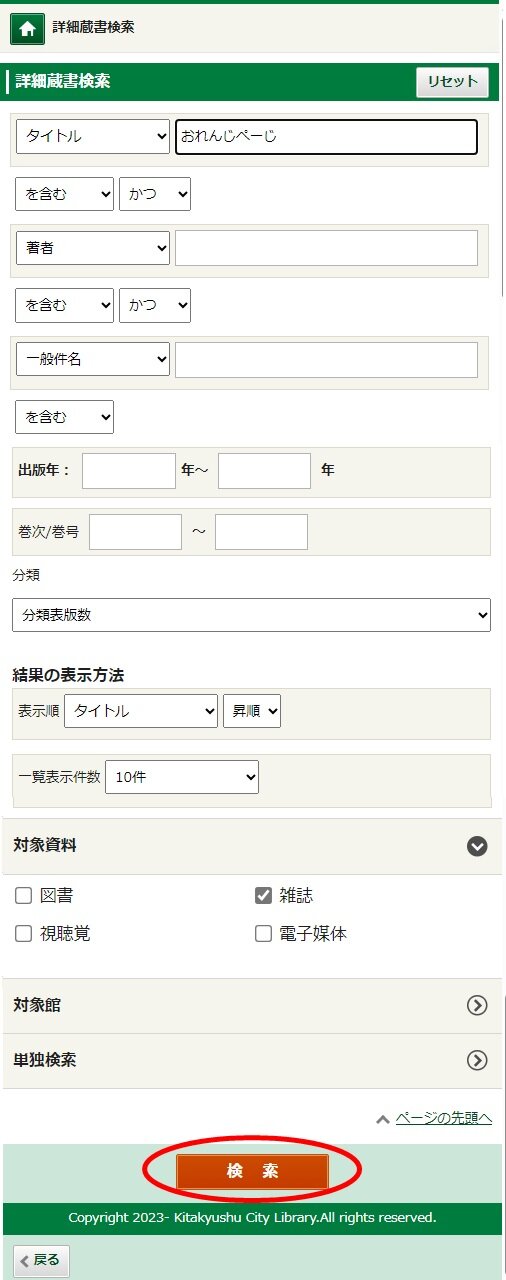Screen dimensions: 506x1280
Task: Follow the ページの先頭へ link
Action: [x=444, y=1118]
